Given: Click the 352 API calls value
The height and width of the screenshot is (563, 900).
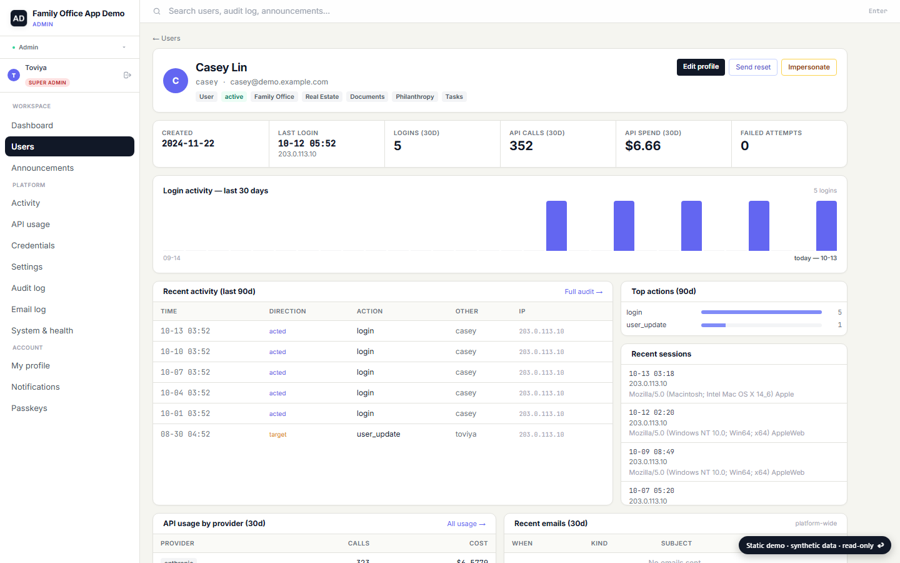Looking at the screenshot, I should pos(521,146).
